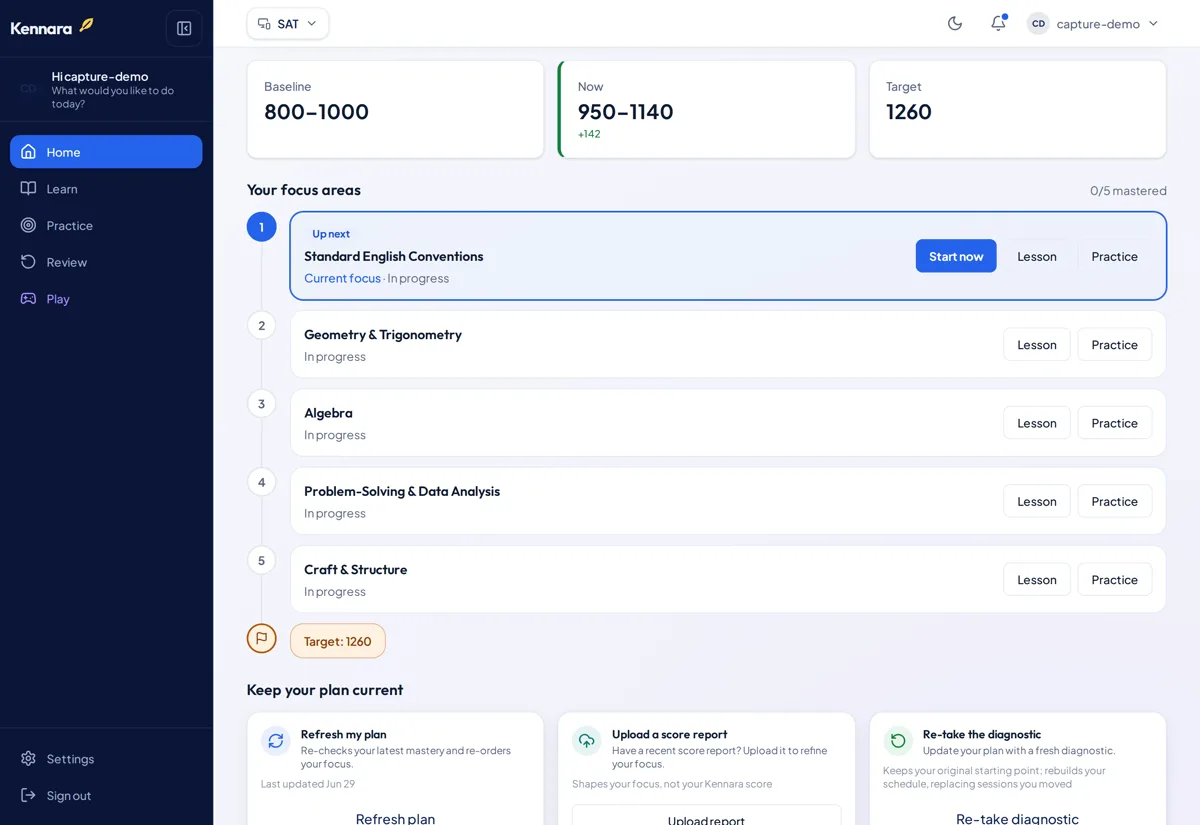Open Practice for Geometry & Trigonometry
Viewport: 1200px width, 825px height.
click(x=1115, y=345)
